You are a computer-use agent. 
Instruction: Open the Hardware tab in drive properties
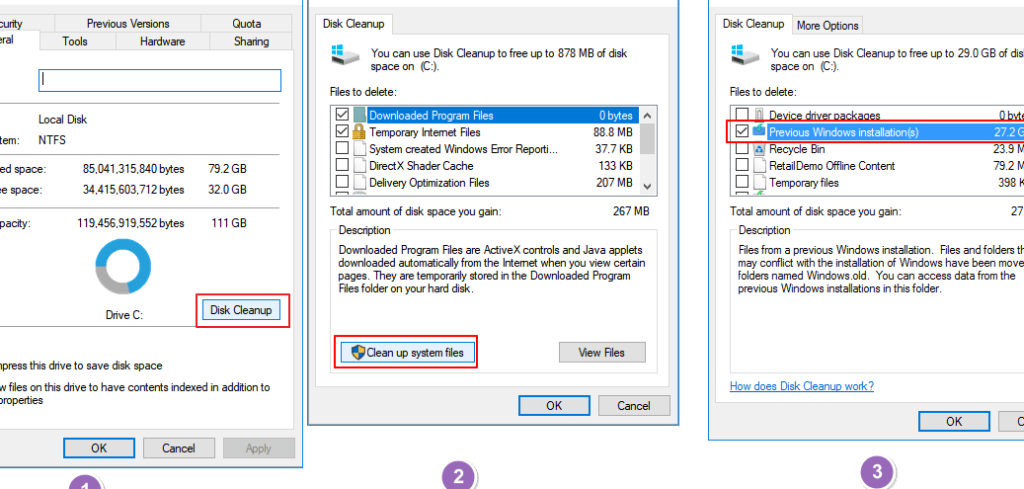pos(162,41)
